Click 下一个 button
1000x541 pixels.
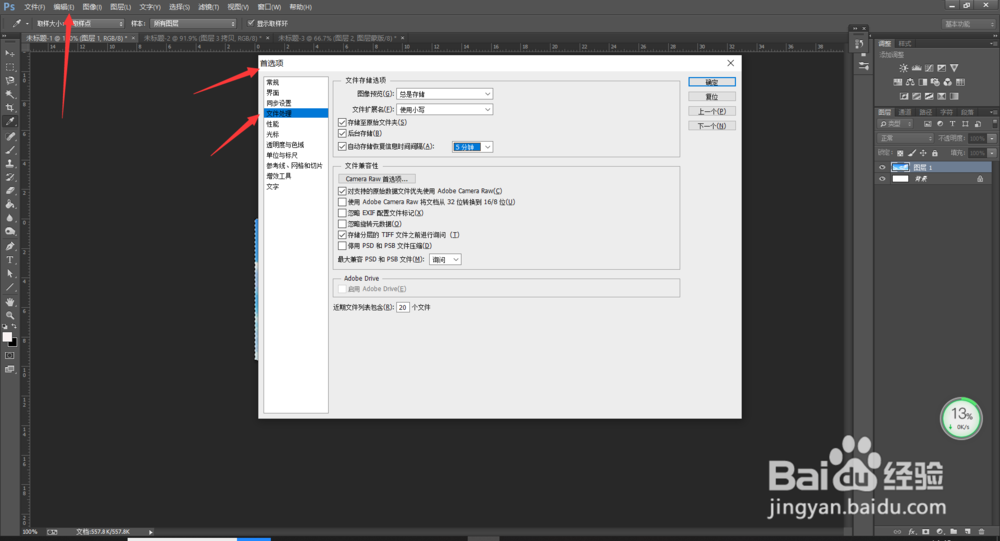point(712,126)
